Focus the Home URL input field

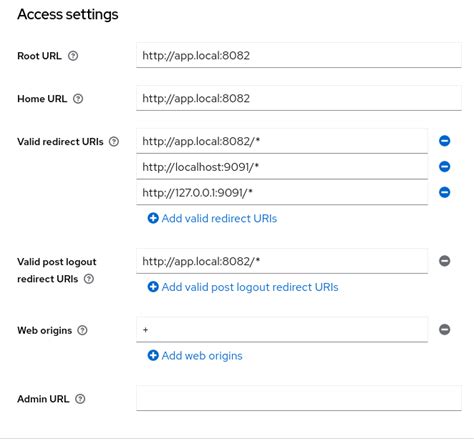point(299,98)
